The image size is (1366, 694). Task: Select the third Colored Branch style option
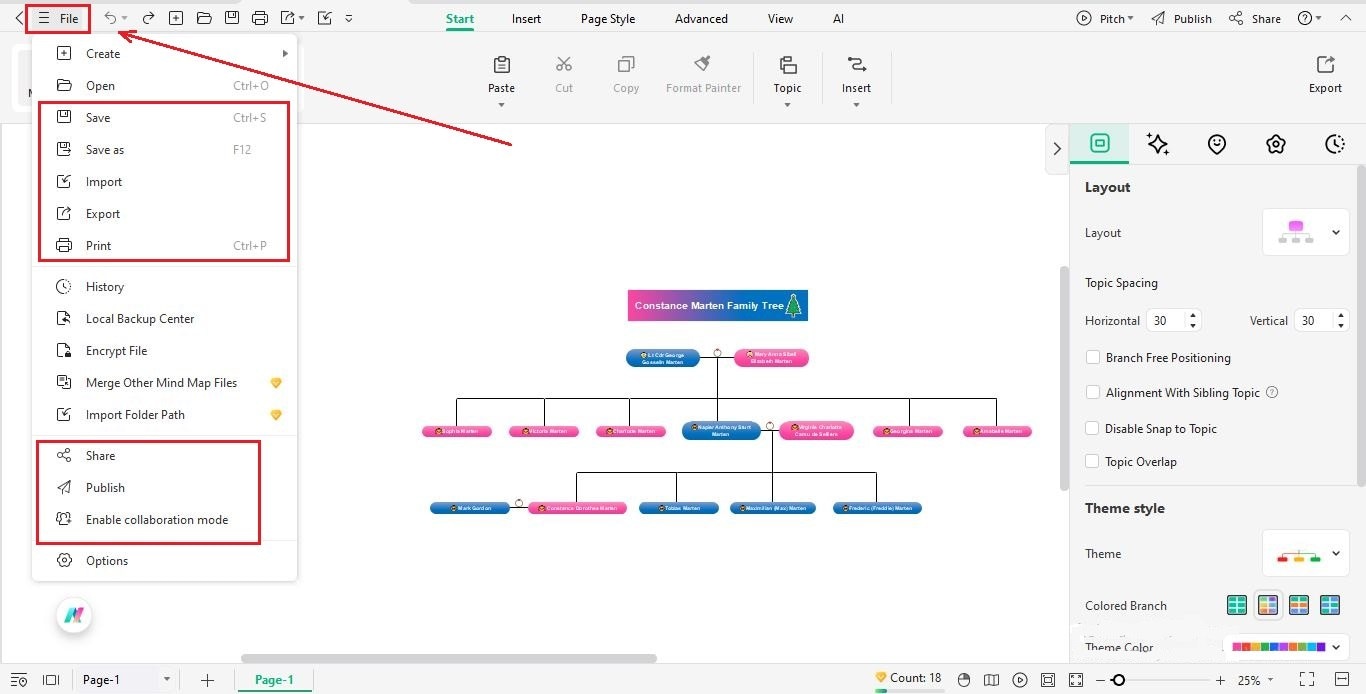click(1299, 605)
